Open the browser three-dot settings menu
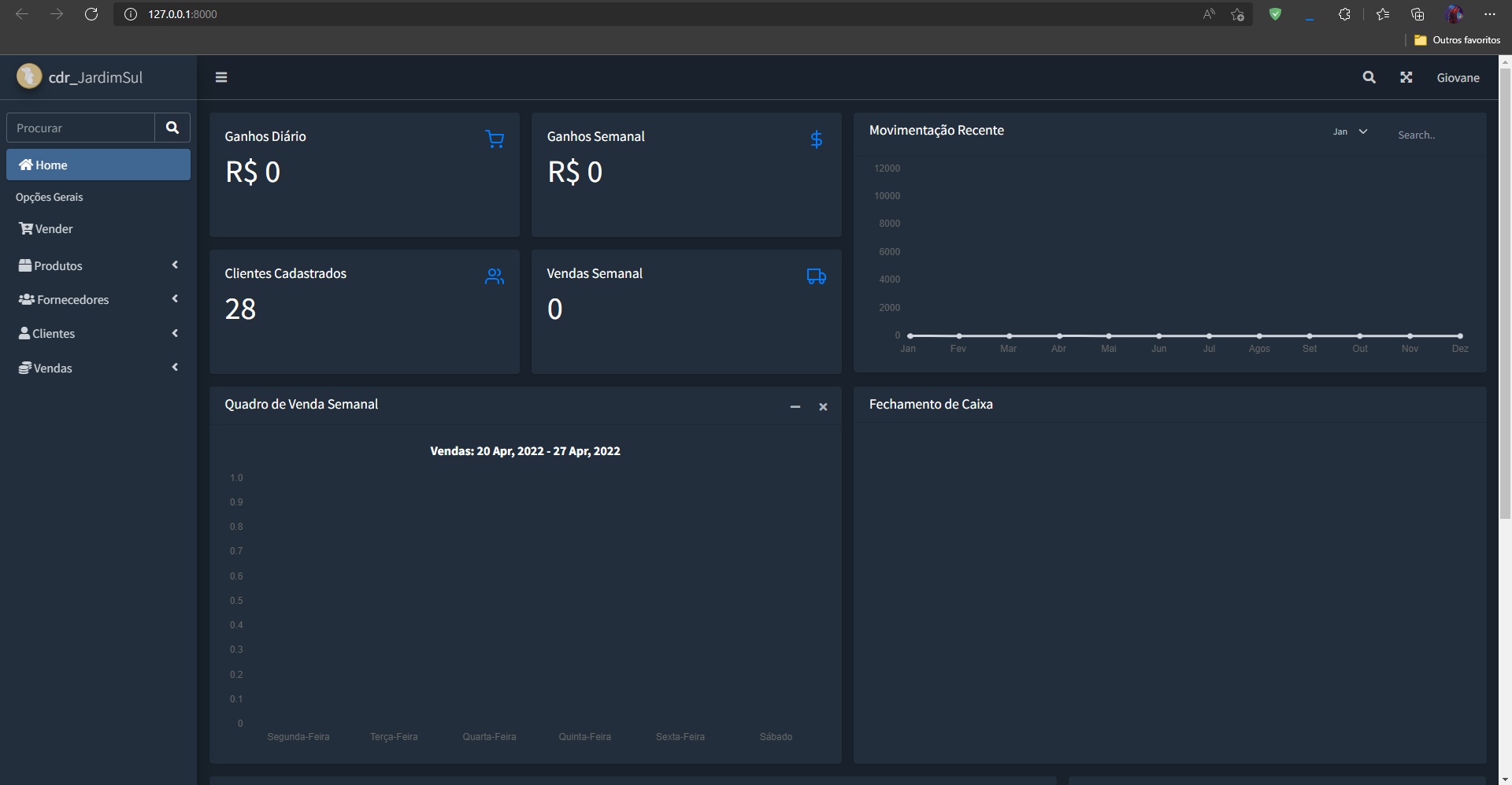The width and height of the screenshot is (1512, 785). pyautogui.click(x=1489, y=14)
